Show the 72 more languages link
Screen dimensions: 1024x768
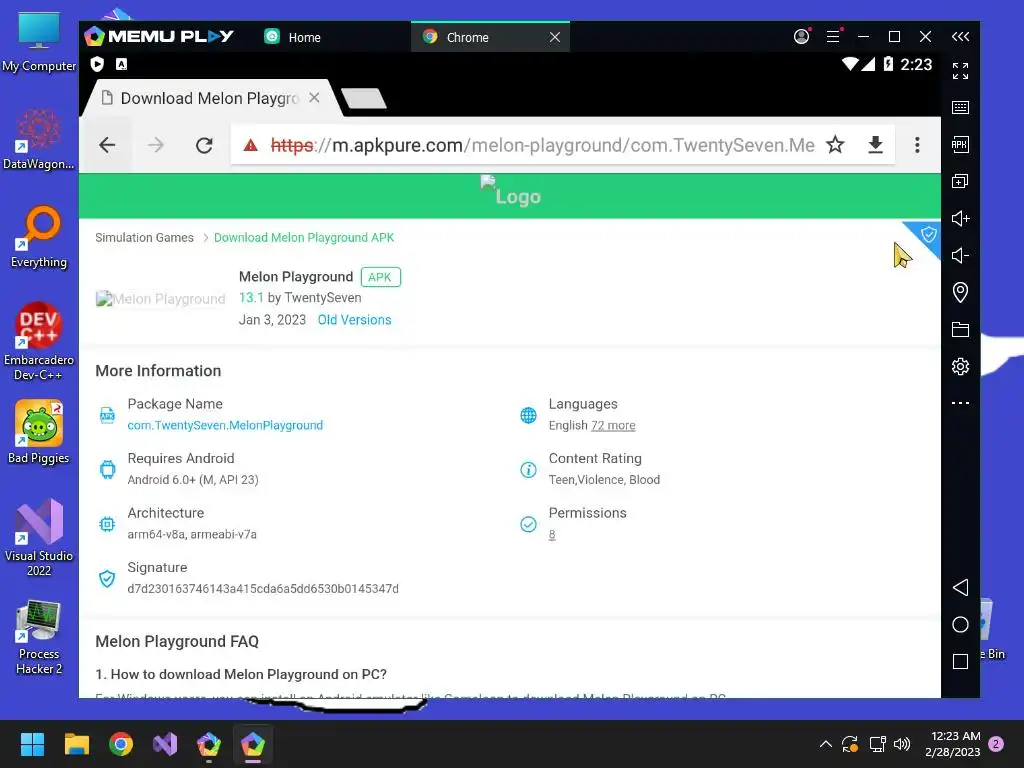pyautogui.click(x=613, y=426)
